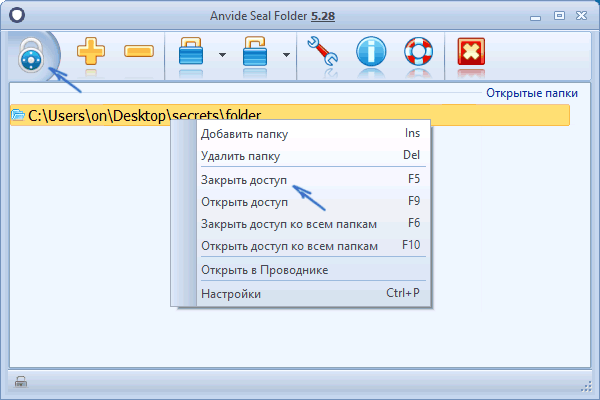The width and height of the screenshot is (600, 400).
Task: Choose "Удалить папку" from context menu
Action: coord(313,155)
